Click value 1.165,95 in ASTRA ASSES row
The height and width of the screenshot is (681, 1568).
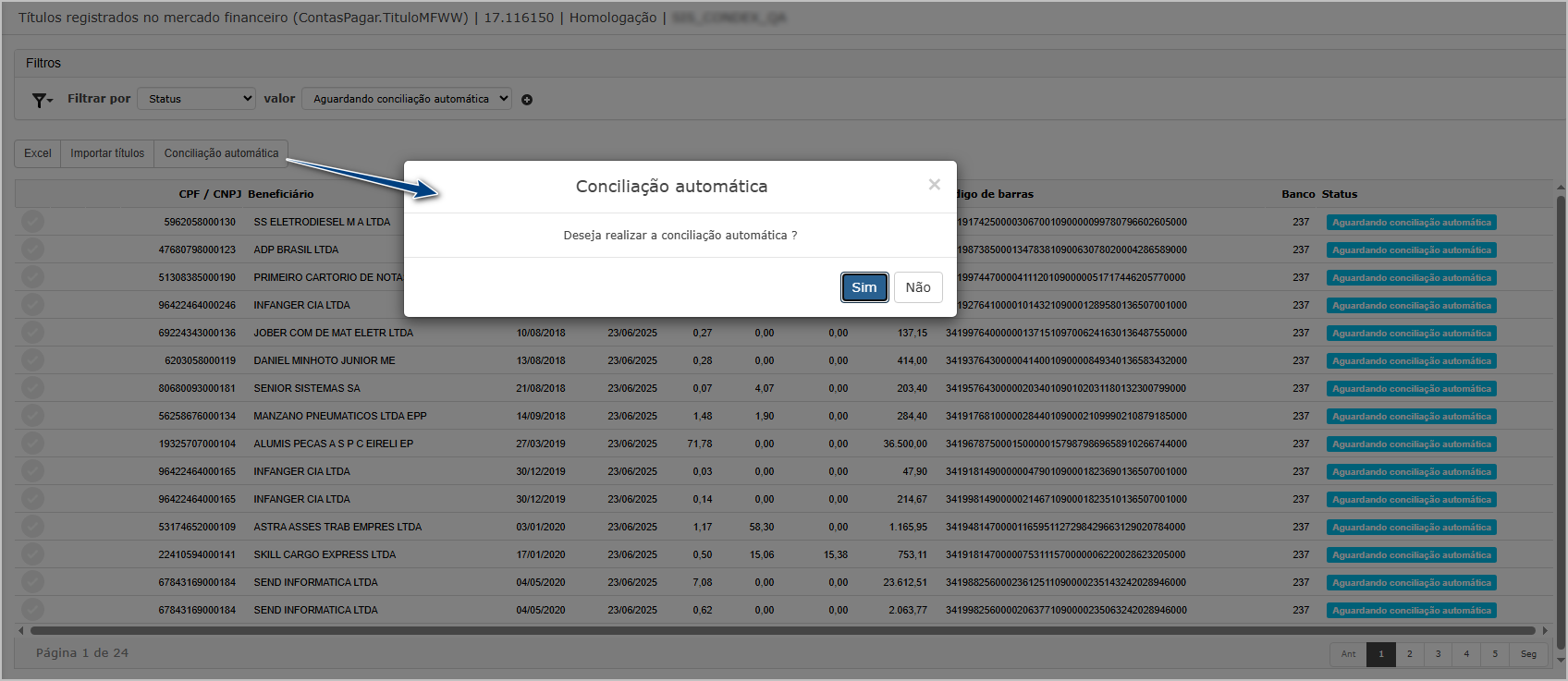908,527
